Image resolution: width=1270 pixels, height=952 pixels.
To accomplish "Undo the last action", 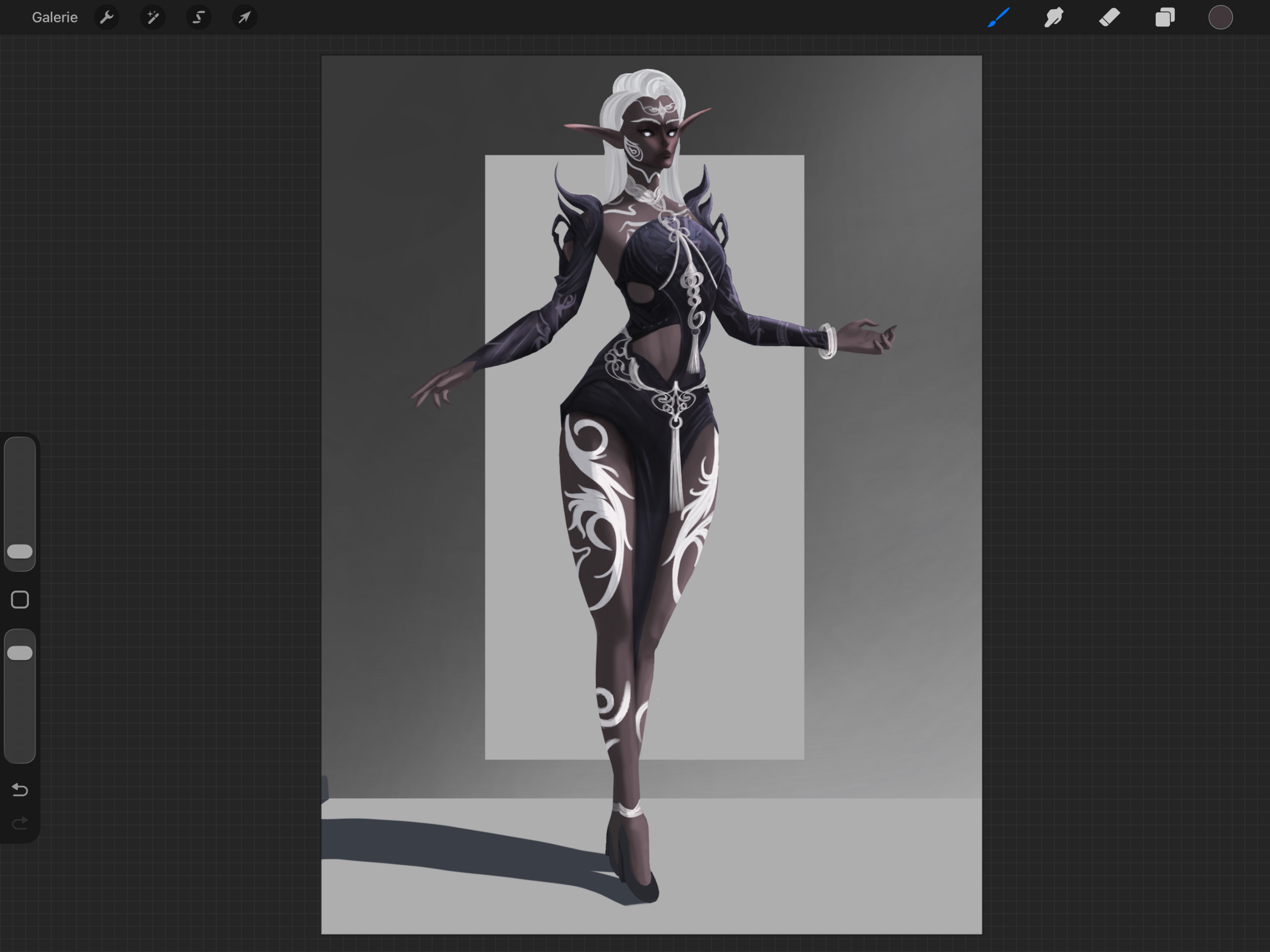I will coord(20,790).
